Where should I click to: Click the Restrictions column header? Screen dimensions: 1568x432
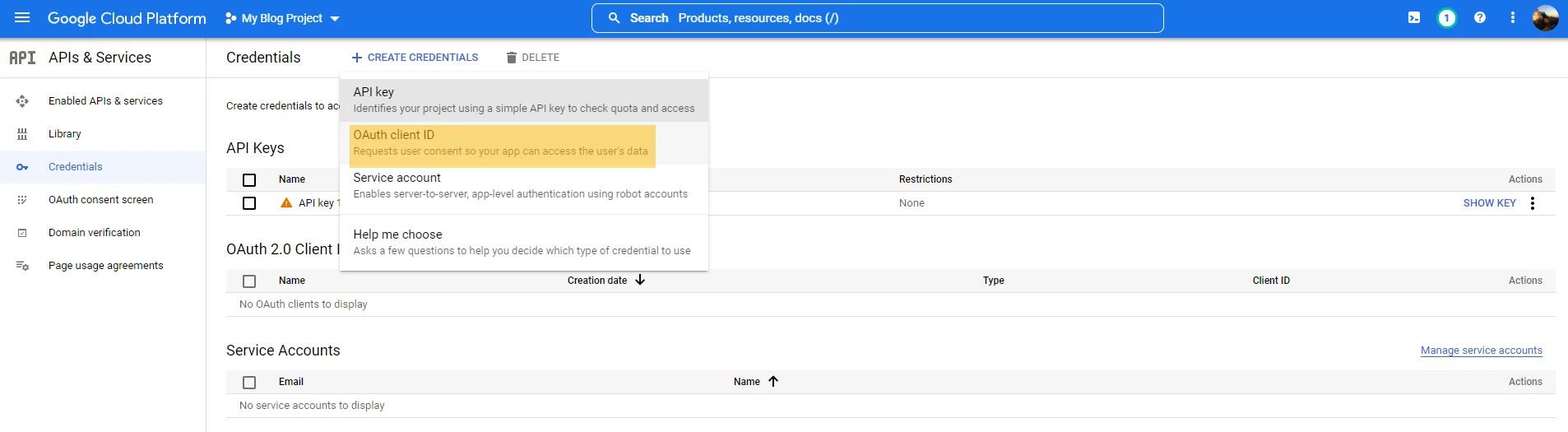(x=925, y=179)
